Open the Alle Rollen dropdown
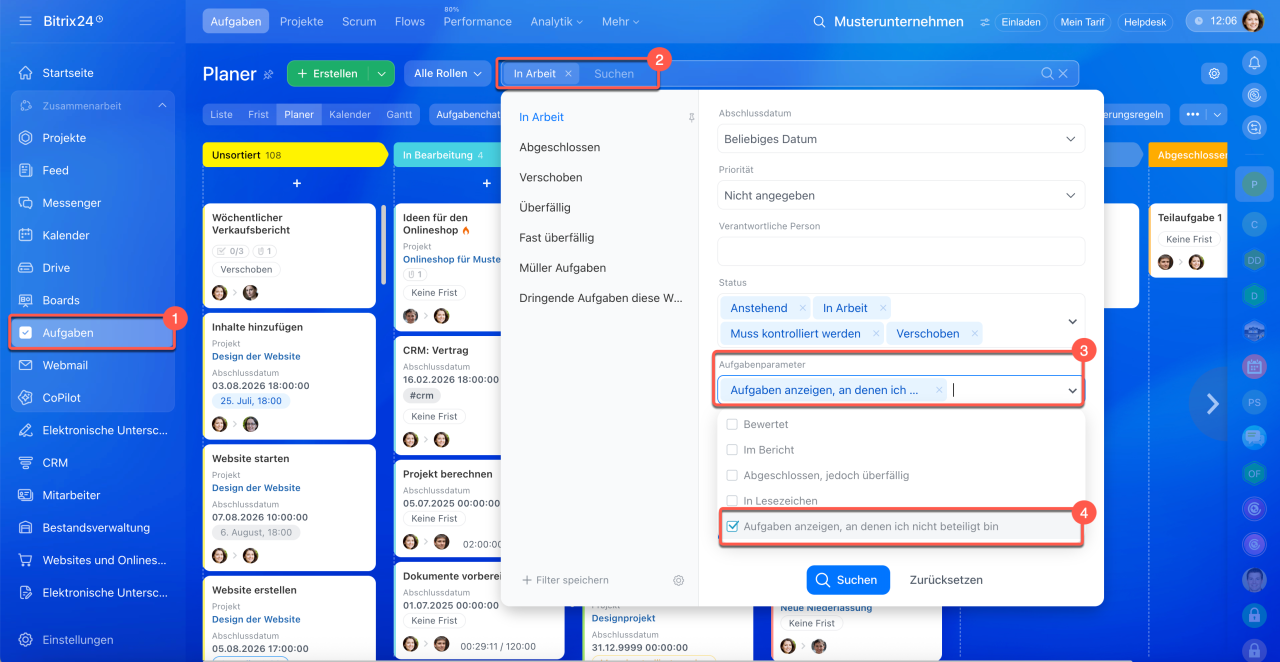The width and height of the screenshot is (1280, 662). [447, 73]
